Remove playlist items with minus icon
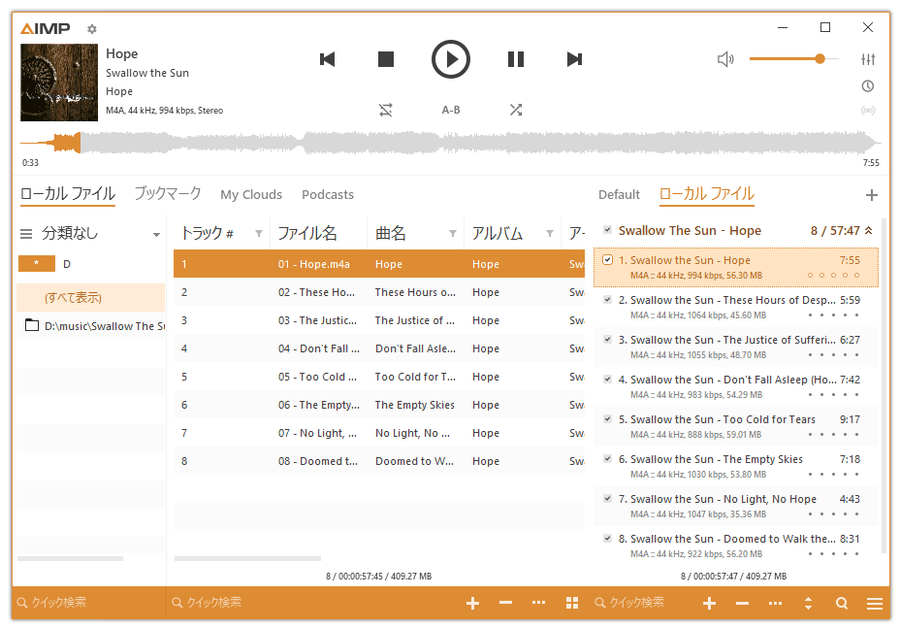Viewport: 900px width, 629px height. (742, 603)
